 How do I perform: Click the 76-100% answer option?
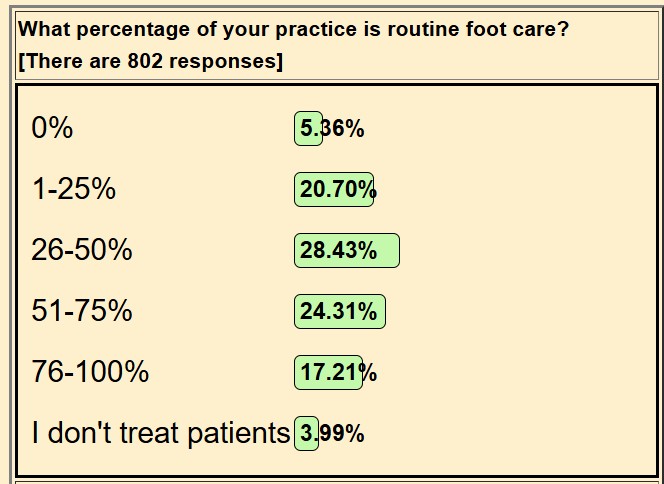pos(90,371)
